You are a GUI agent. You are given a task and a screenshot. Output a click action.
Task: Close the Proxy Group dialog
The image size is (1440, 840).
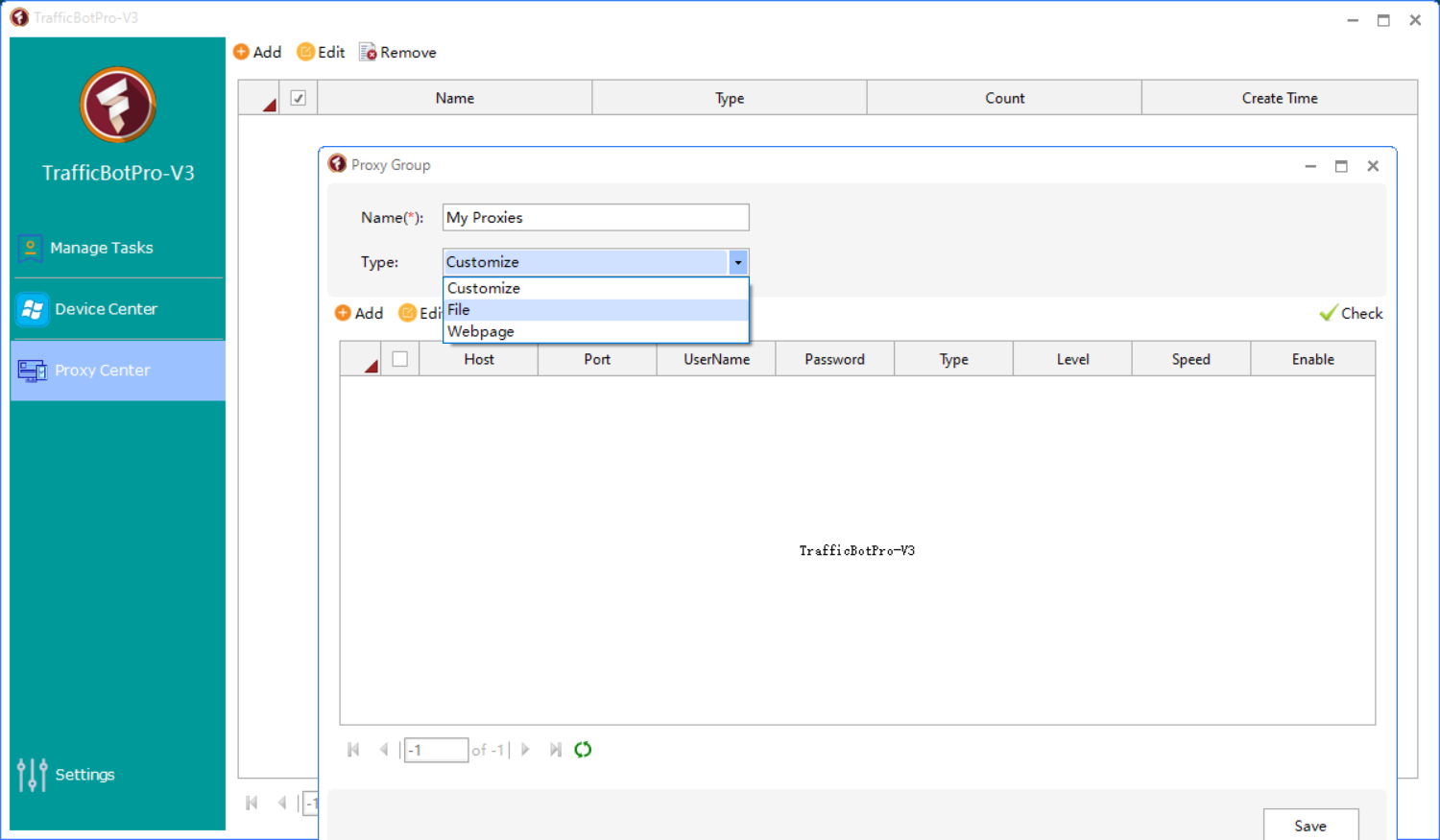click(x=1373, y=166)
